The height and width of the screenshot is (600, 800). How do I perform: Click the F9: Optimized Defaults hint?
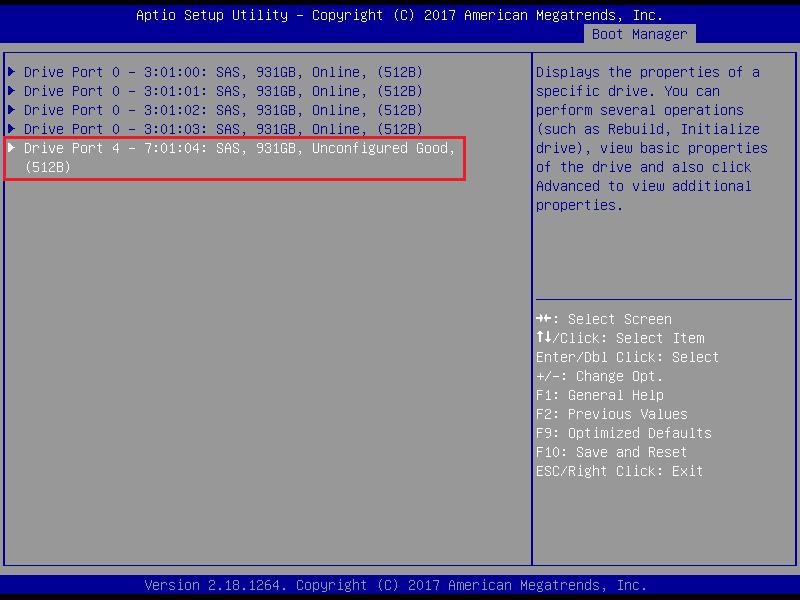pos(623,433)
